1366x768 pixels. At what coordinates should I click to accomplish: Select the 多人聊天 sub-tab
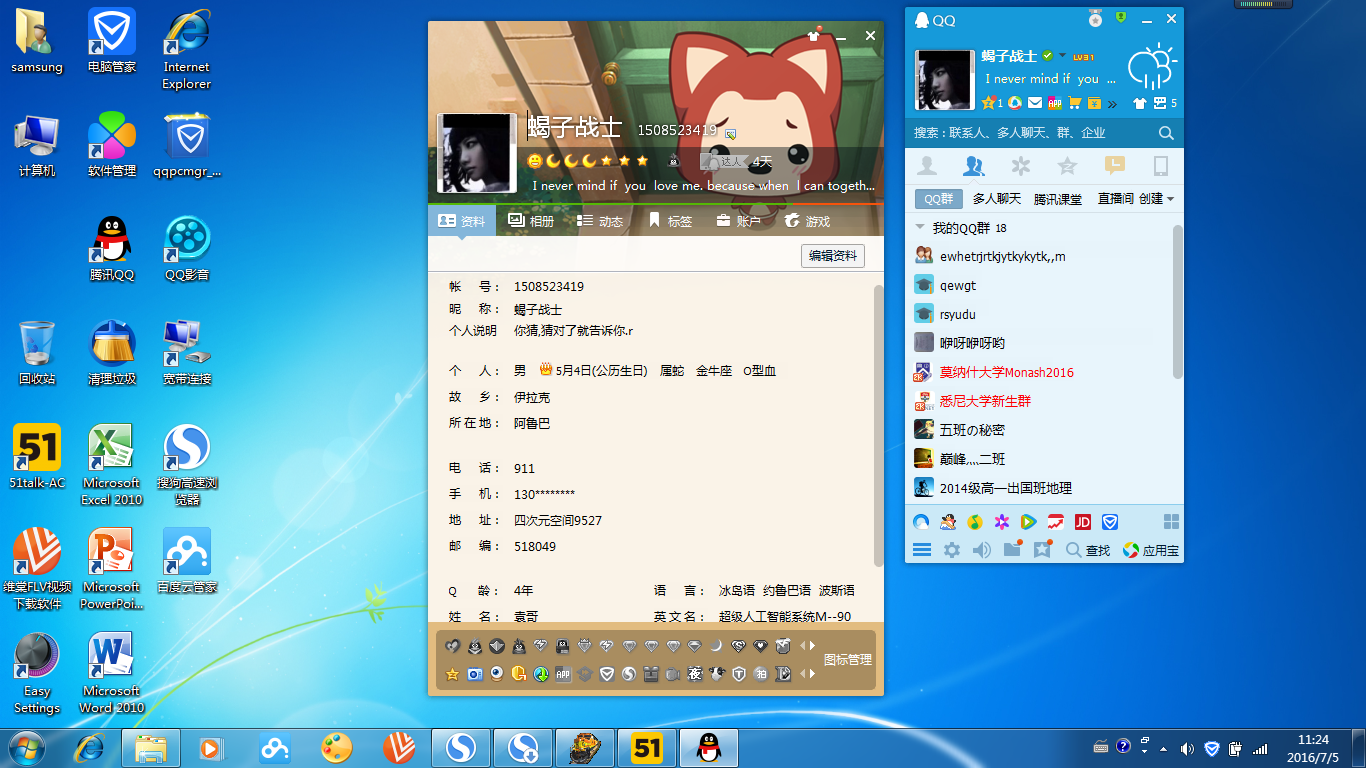997,199
